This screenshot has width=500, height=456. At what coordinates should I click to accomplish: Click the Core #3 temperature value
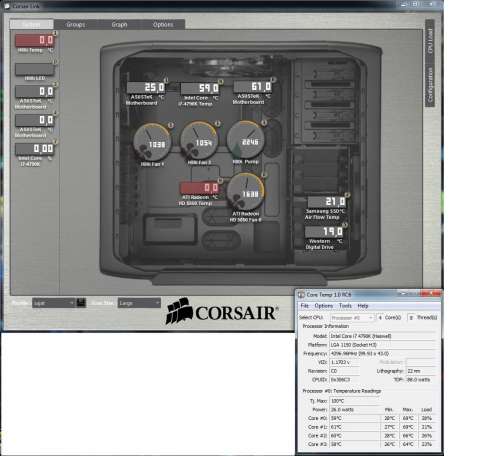tap(355, 444)
